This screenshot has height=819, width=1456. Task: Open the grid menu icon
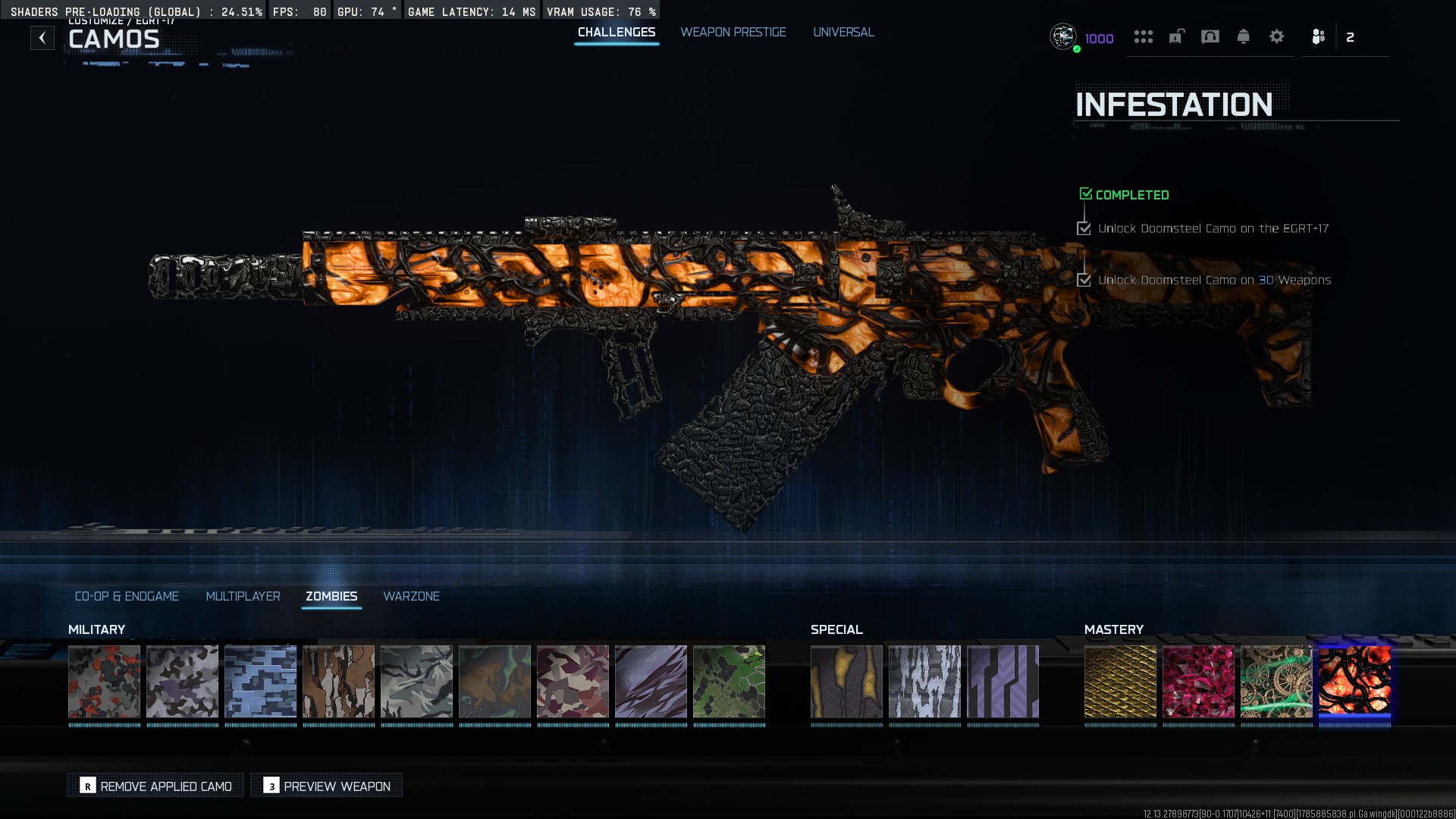click(1144, 36)
